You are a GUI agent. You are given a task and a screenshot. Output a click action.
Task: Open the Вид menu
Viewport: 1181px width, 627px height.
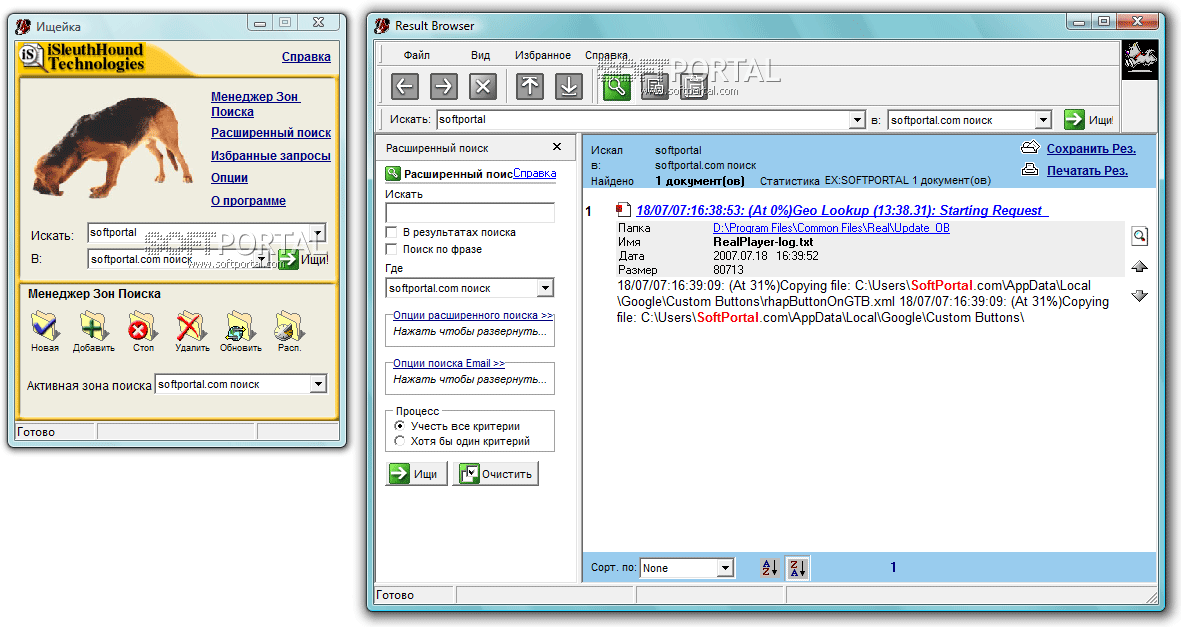point(481,55)
